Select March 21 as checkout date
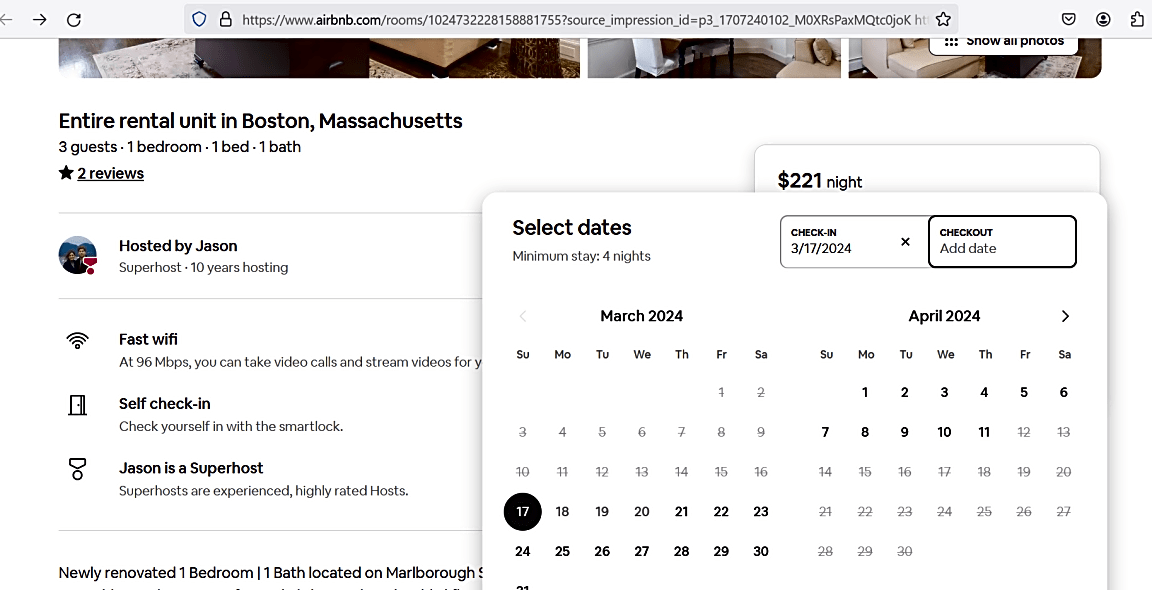 [x=681, y=511]
